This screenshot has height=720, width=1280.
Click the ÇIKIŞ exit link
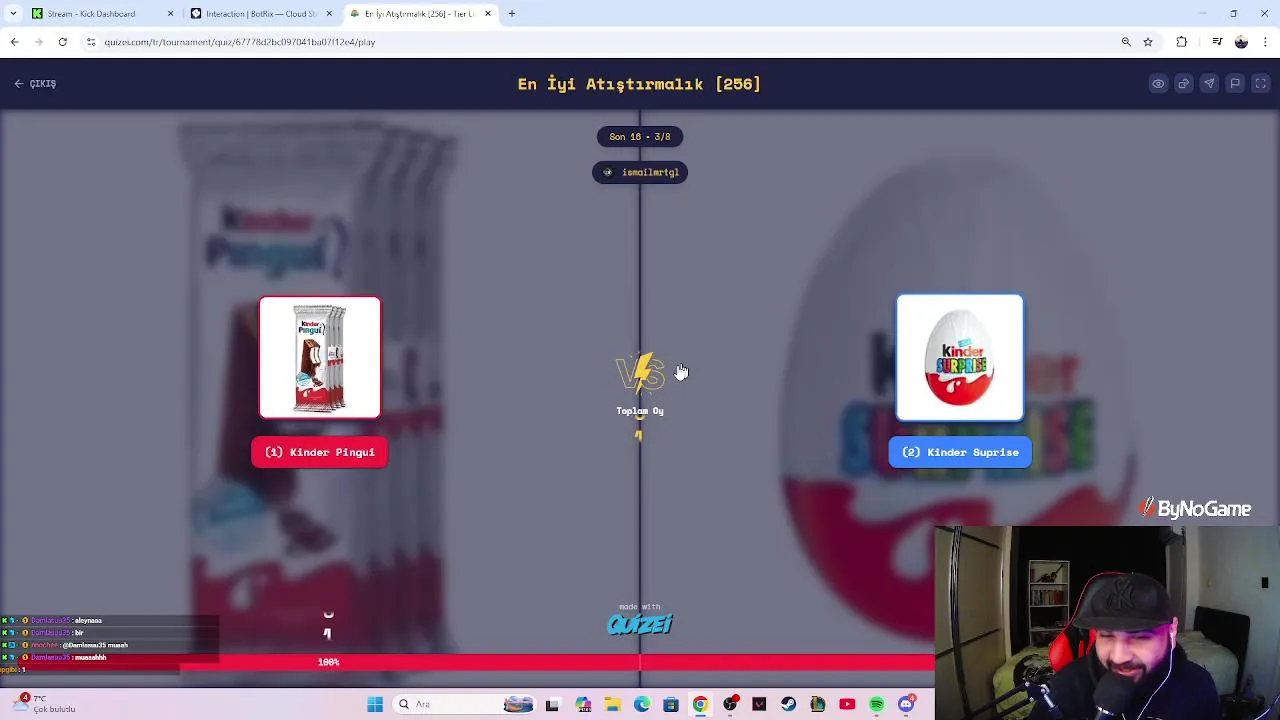tap(35, 84)
